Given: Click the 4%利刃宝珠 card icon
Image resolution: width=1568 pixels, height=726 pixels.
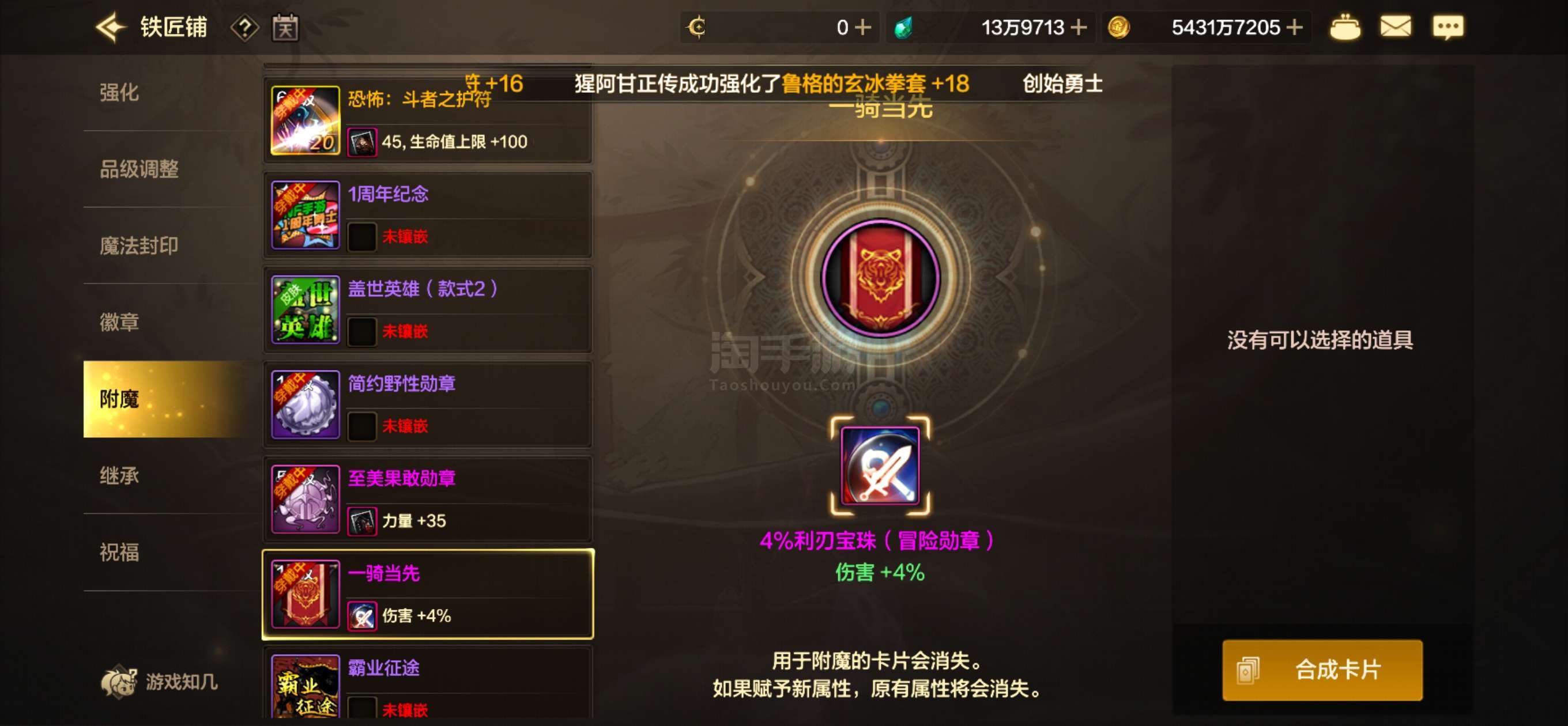Looking at the screenshot, I should click(x=880, y=466).
